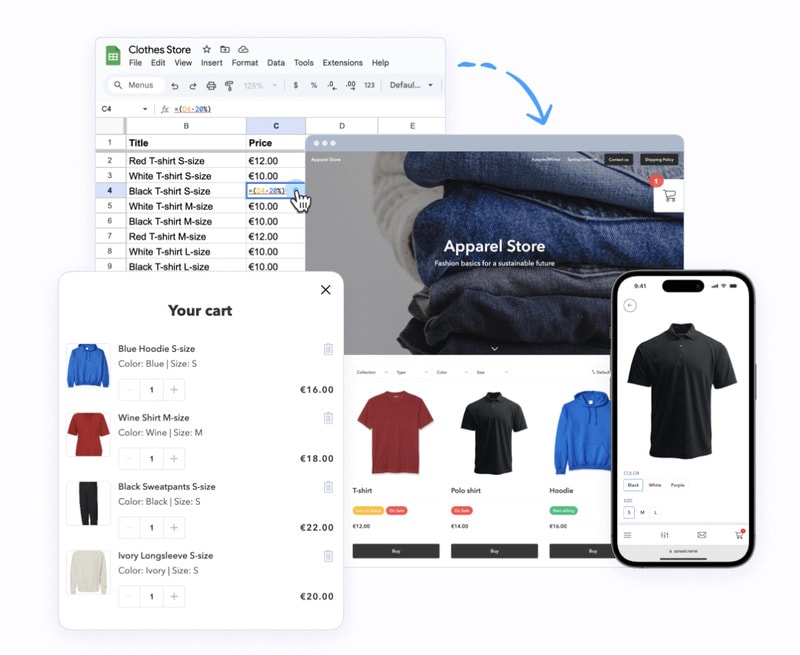This screenshot has width=800, height=655.
Task: Open the Extensions menu
Action: tap(342, 63)
